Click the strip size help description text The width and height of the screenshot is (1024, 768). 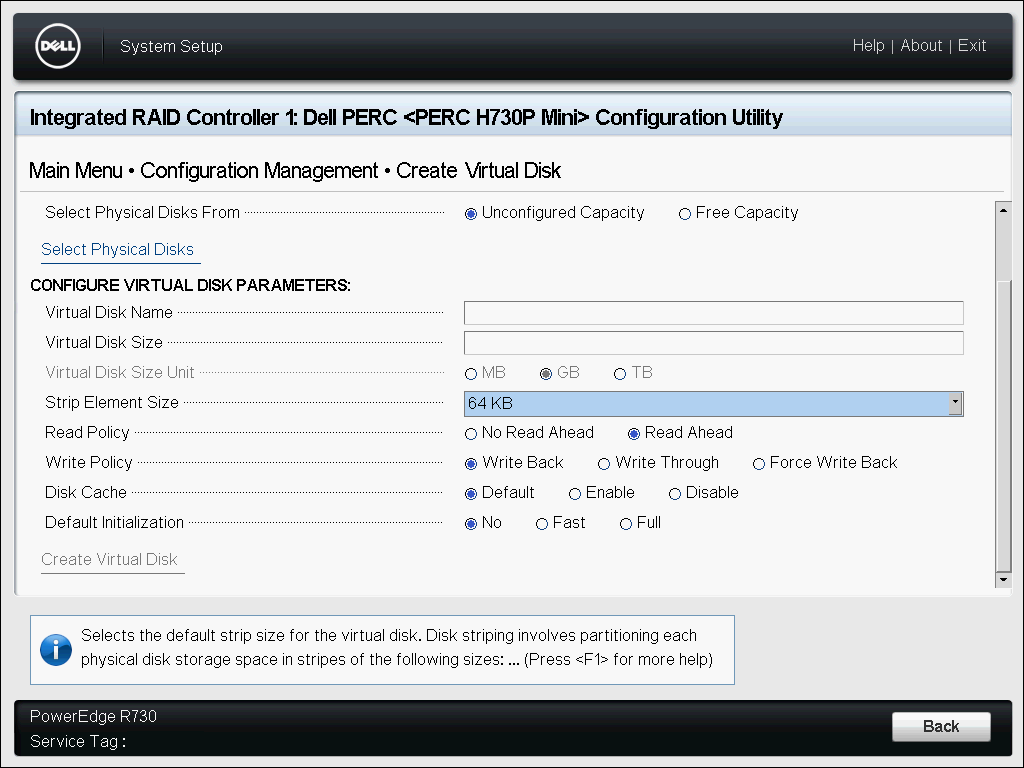397,647
